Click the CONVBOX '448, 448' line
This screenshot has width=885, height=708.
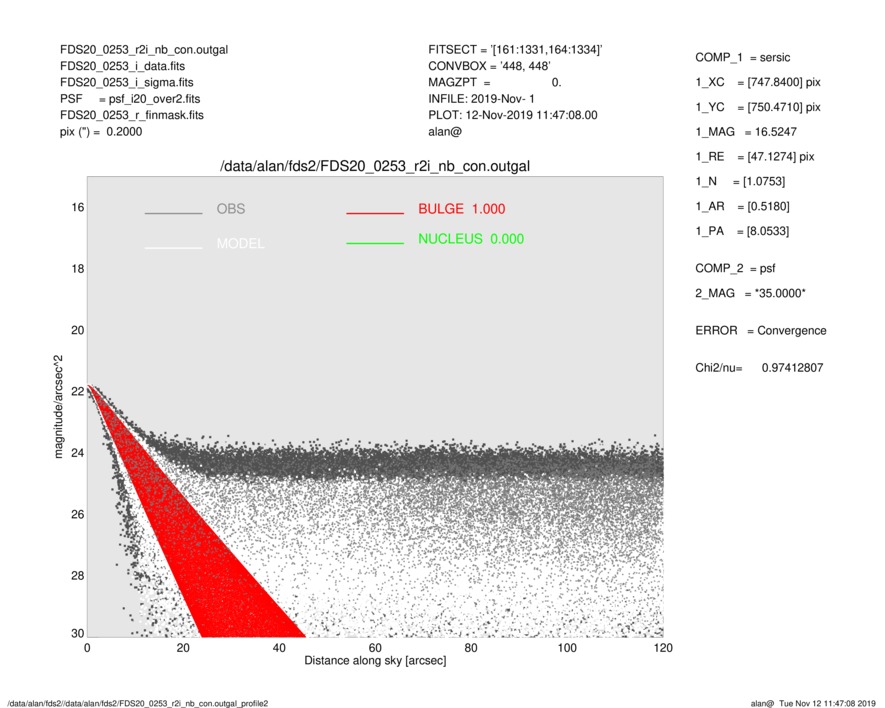489,66
